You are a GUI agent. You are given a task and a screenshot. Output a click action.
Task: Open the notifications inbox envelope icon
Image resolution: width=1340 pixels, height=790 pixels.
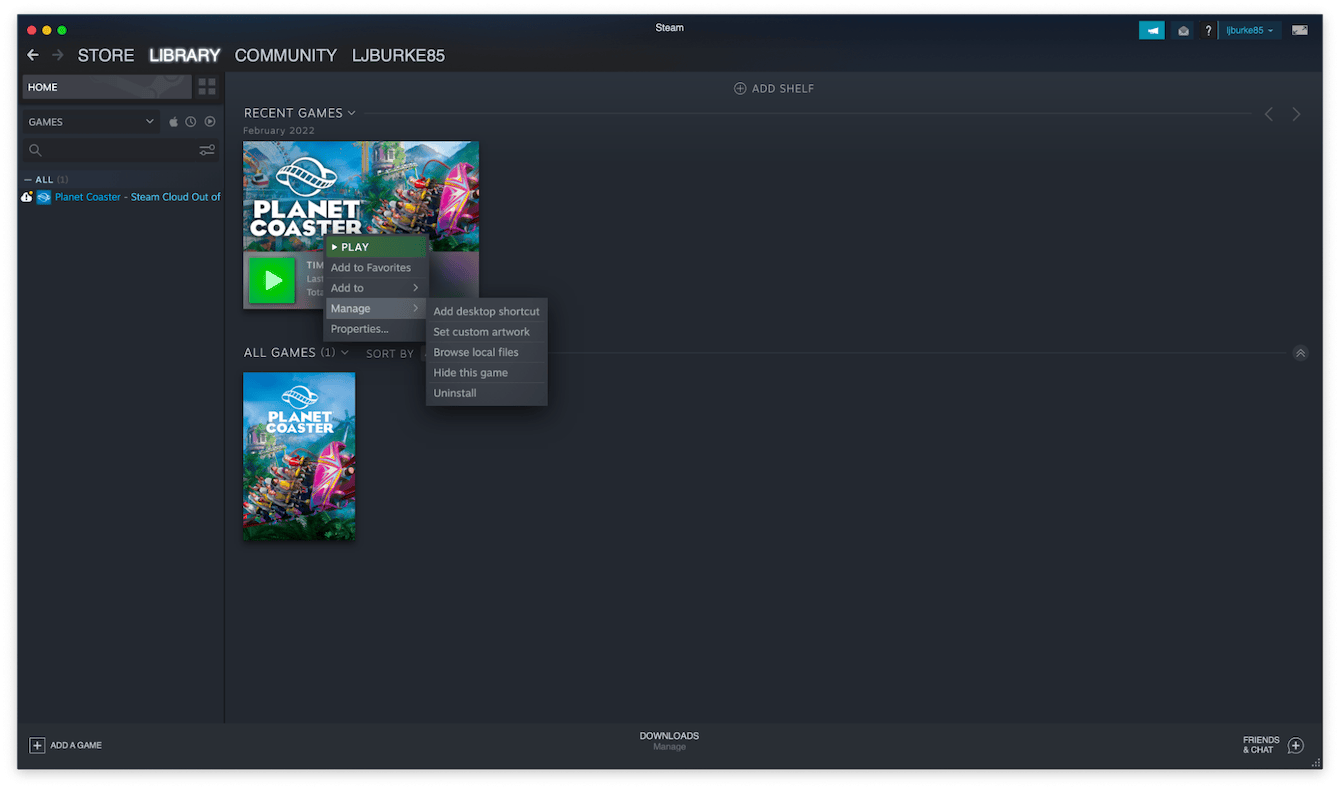[1183, 30]
